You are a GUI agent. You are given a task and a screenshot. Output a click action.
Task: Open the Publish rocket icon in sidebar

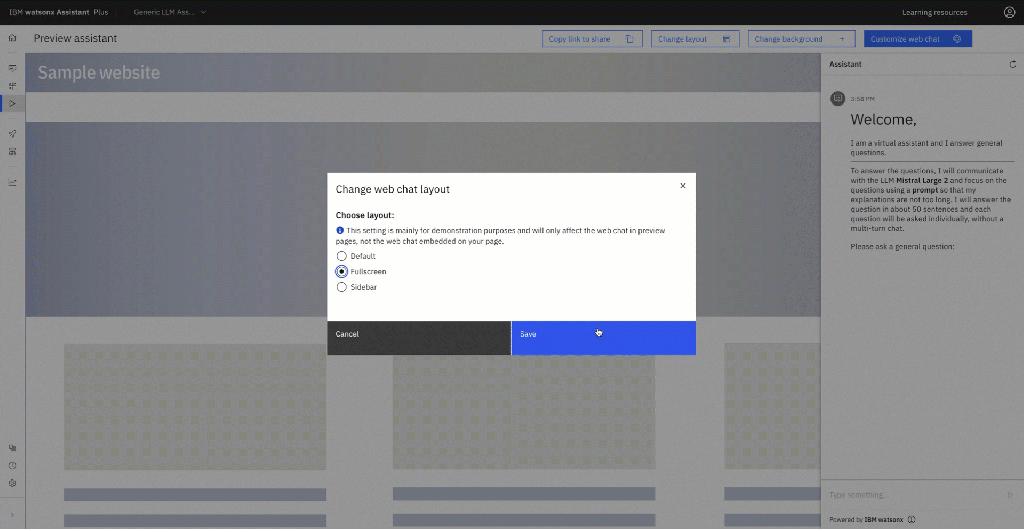coord(12,133)
